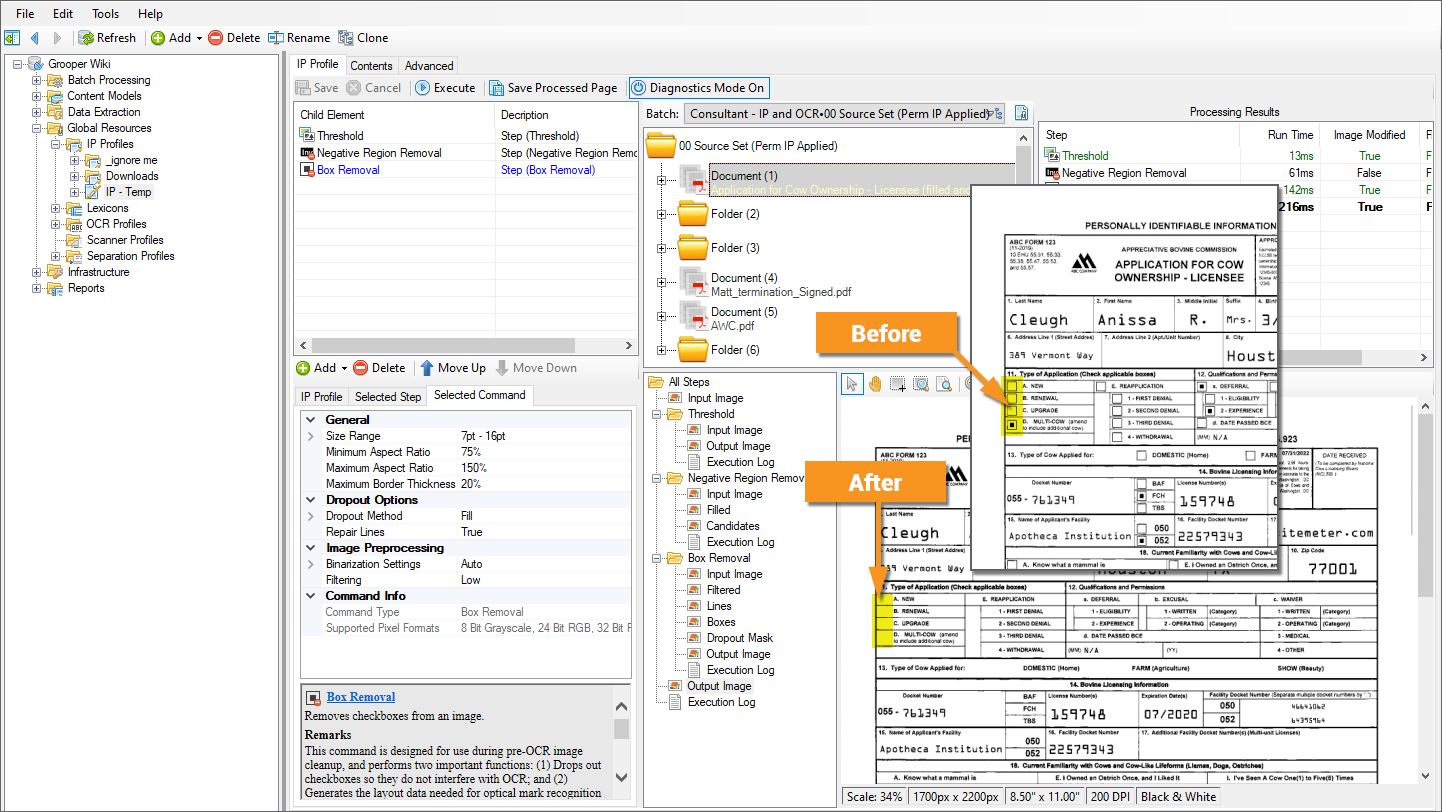Select the zoom-to-region magnifier tool
Image resolution: width=1442 pixels, height=812 pixels.
click(920, 384)
